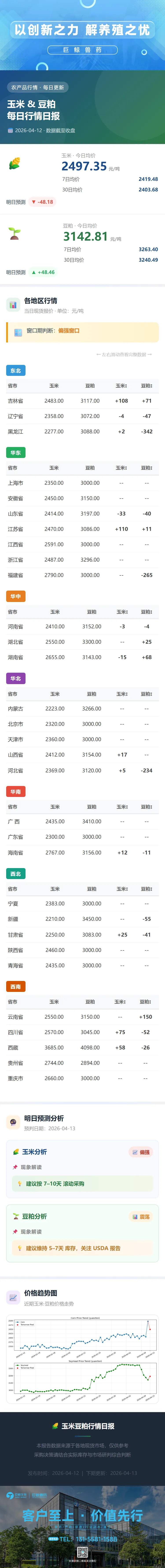Sort 东北 table by 玉米↕ change column
This screenshot has width=165, height=1568.
tap(121, 385)
